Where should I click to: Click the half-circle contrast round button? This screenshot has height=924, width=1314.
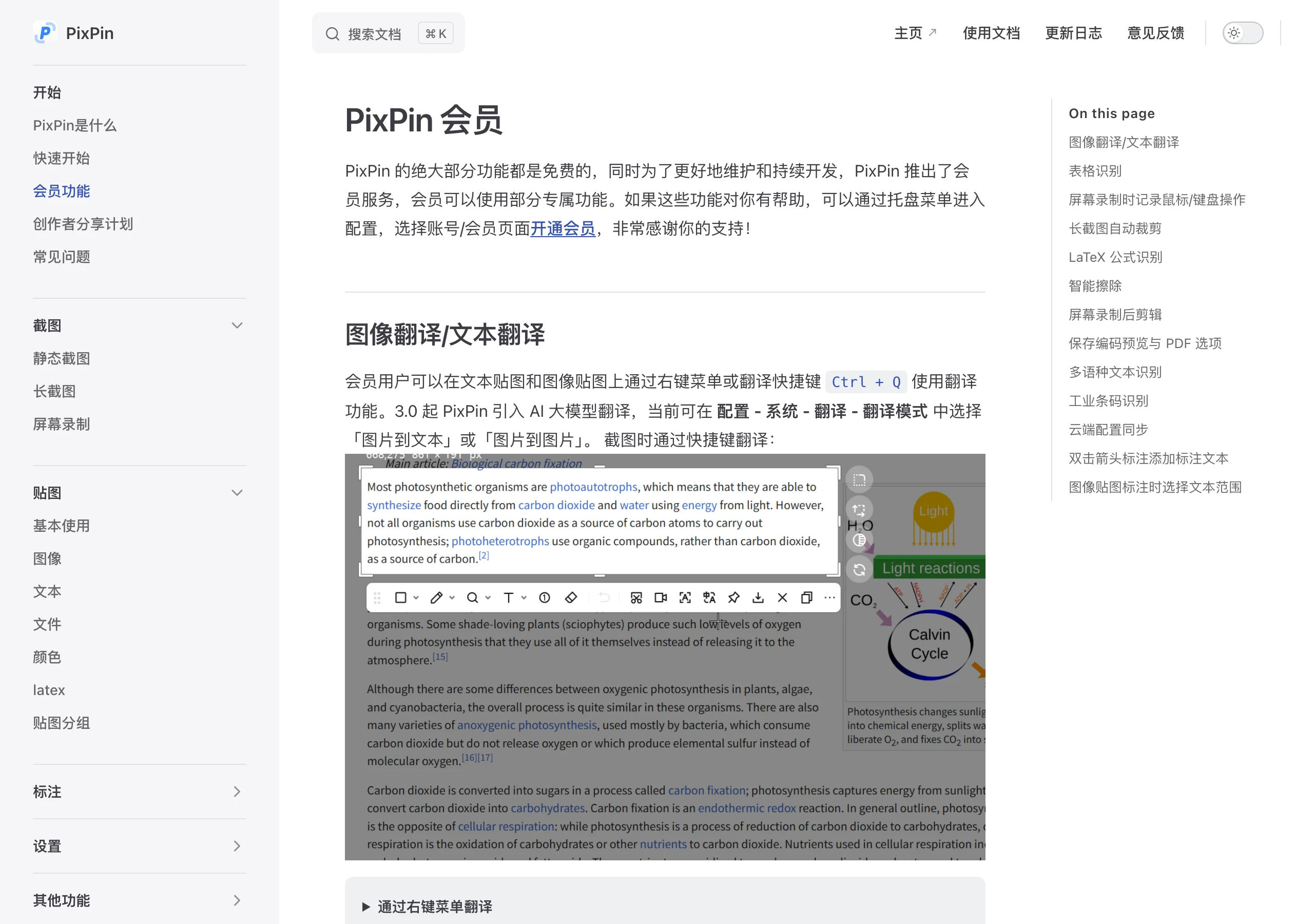(859, 540)
